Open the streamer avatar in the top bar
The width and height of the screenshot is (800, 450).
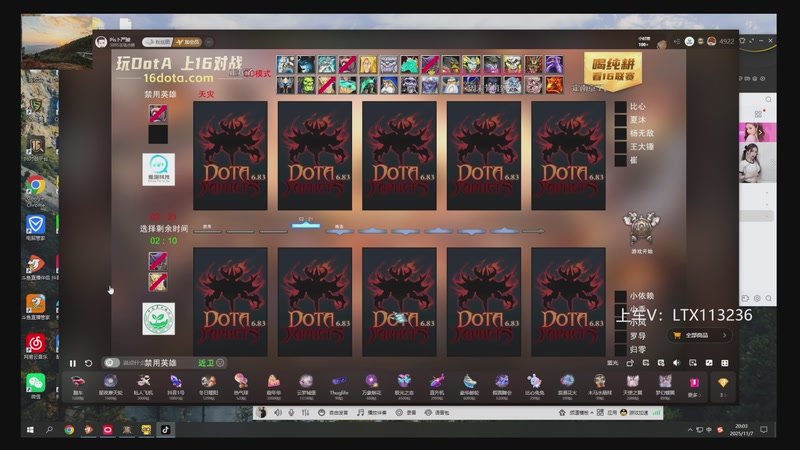101,42
